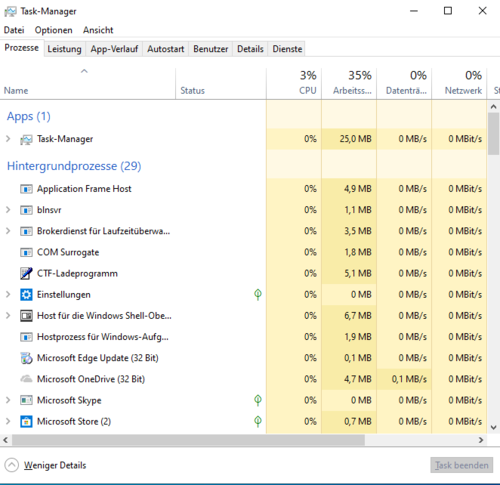Expand the Brokerdienst für Laufzeitüberwachung entry
This screenshot has width=500, height=485.
point(8,231)
